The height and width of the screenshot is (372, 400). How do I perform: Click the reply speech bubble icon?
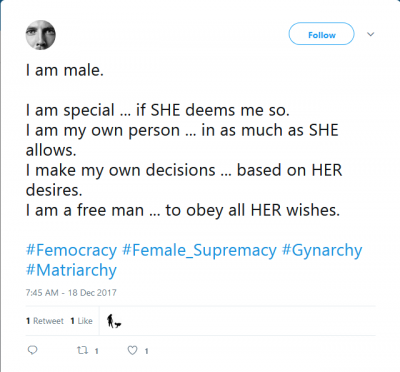click(x=32, y=350)
